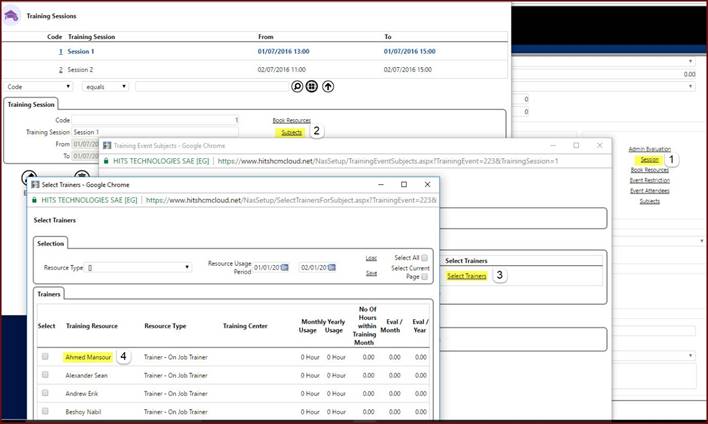Viewport: 708px width, 424px height.
Task: Tick the checkbox for Ahmed Mansour
Action: click(x=45, y=356)
